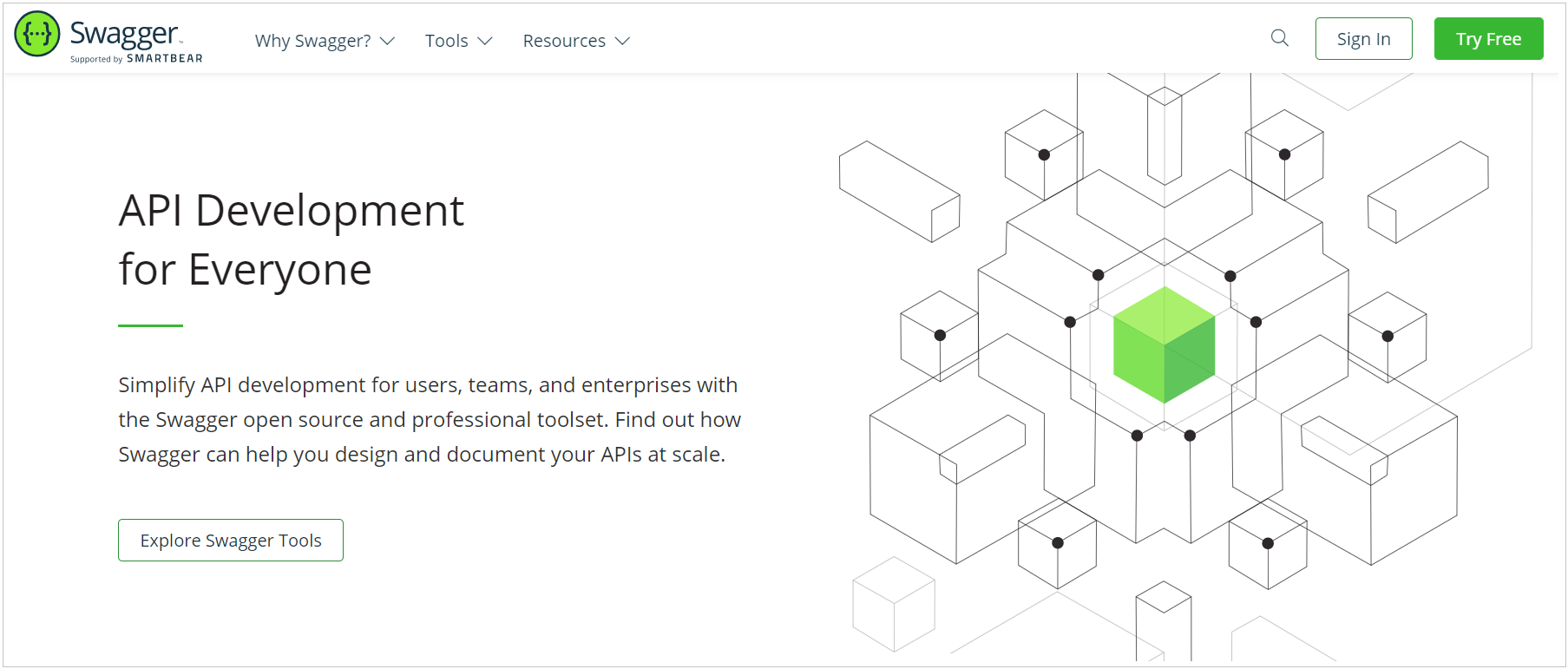Viewport: 1568px width, 669px height.
Task: Click the Explore Swagger Tools button
Action: point(231,541)
